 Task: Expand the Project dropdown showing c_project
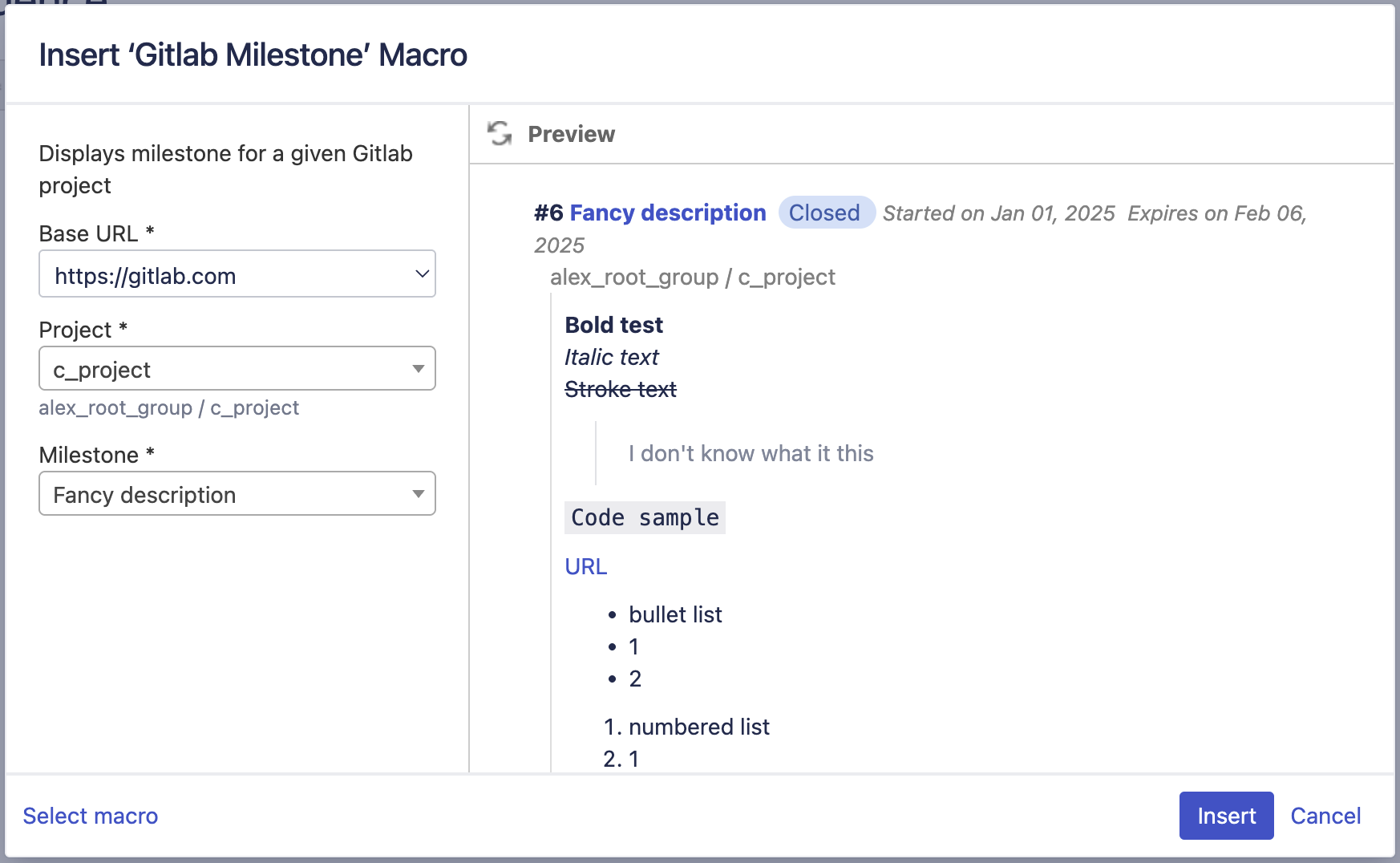(237, 369)
